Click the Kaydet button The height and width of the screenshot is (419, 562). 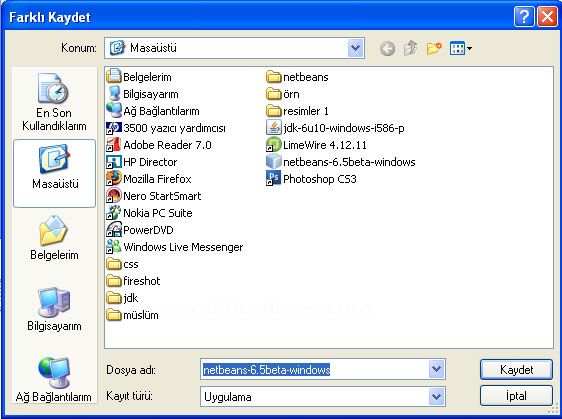(x=516, y=370)
